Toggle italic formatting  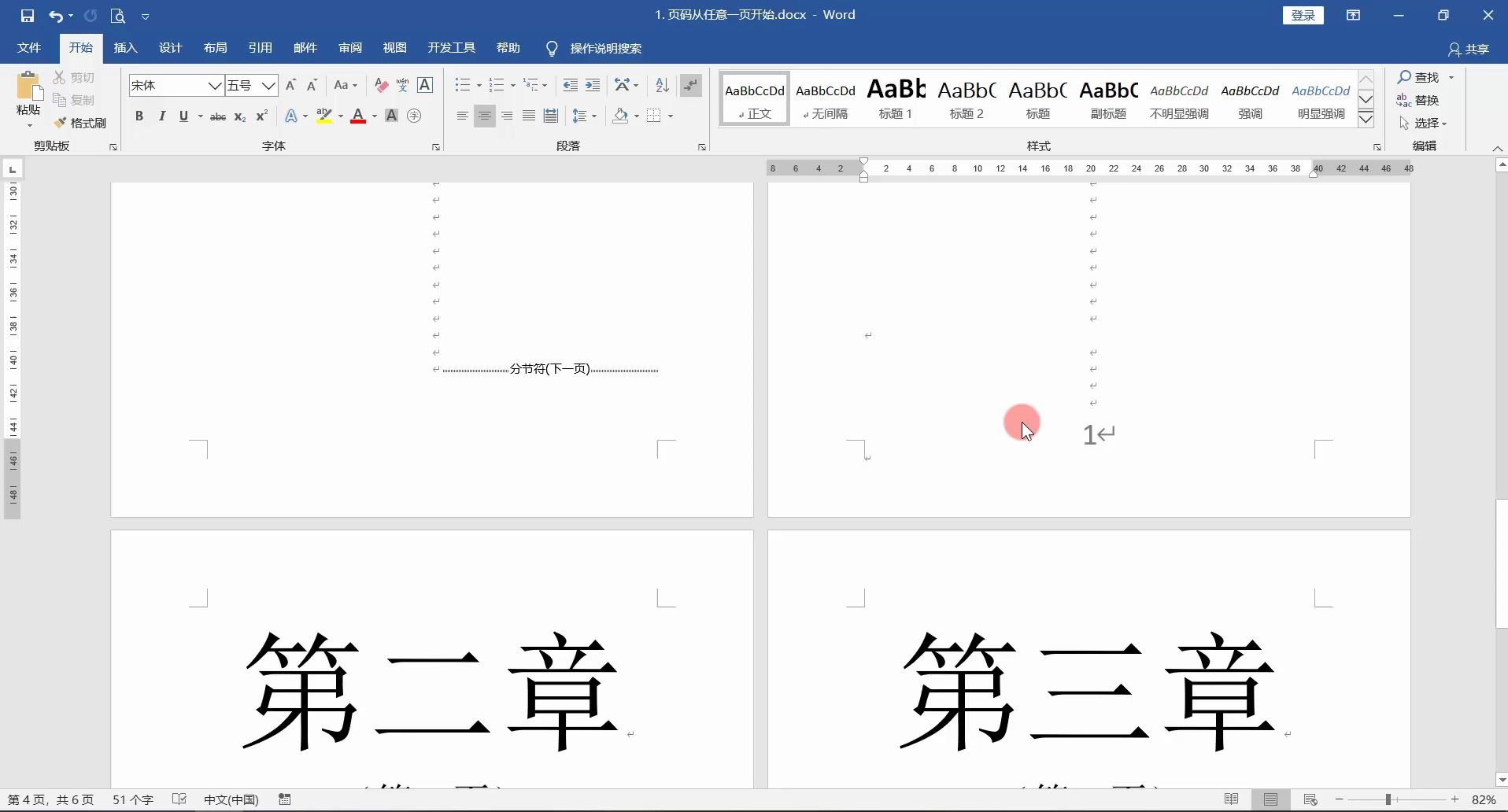(162, 116)
